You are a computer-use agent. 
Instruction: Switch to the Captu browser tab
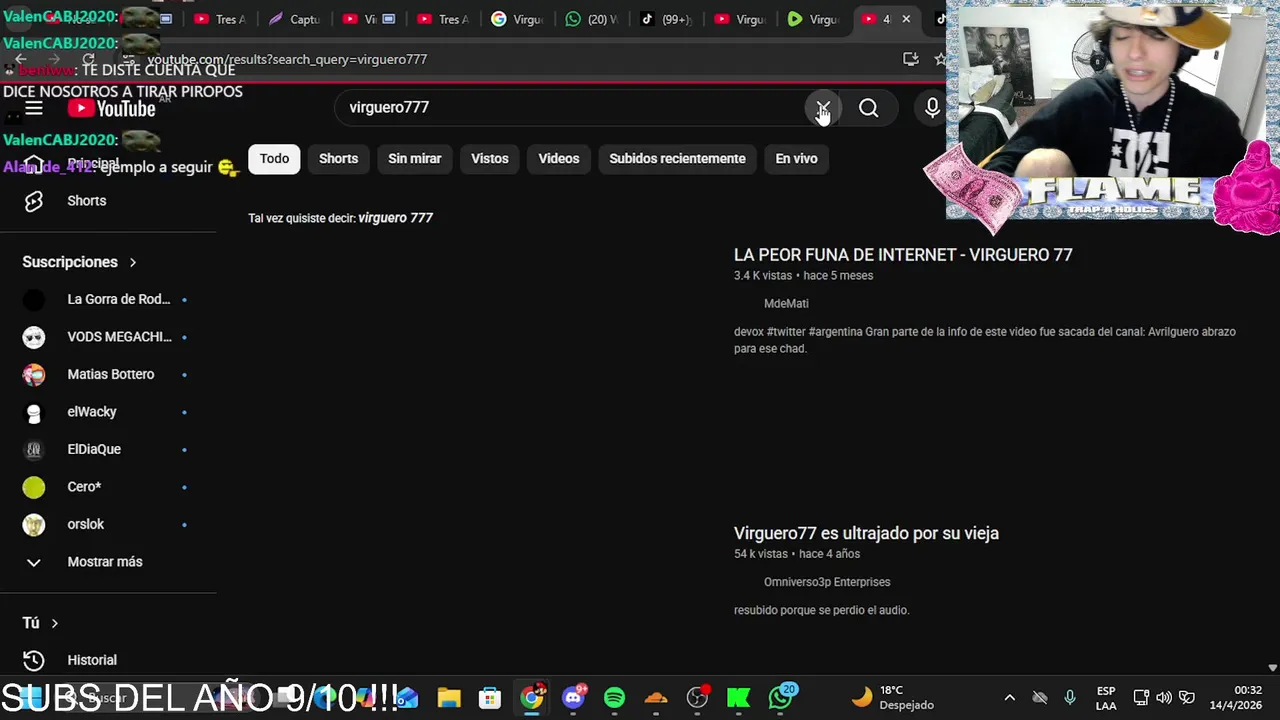[x=294, y=19]
